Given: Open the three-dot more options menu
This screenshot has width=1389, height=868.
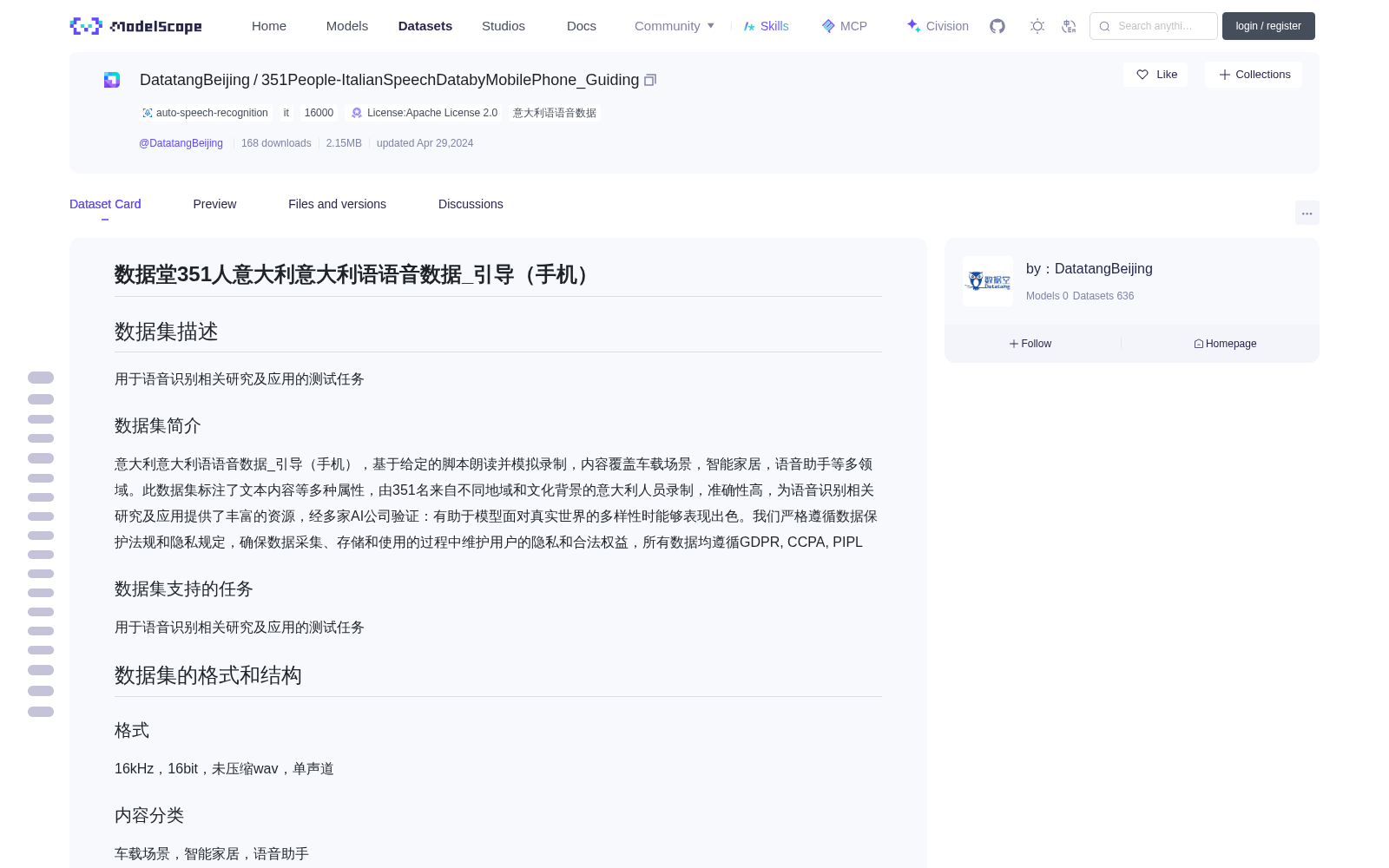Looking at the screenshot, I should 1307,213.
